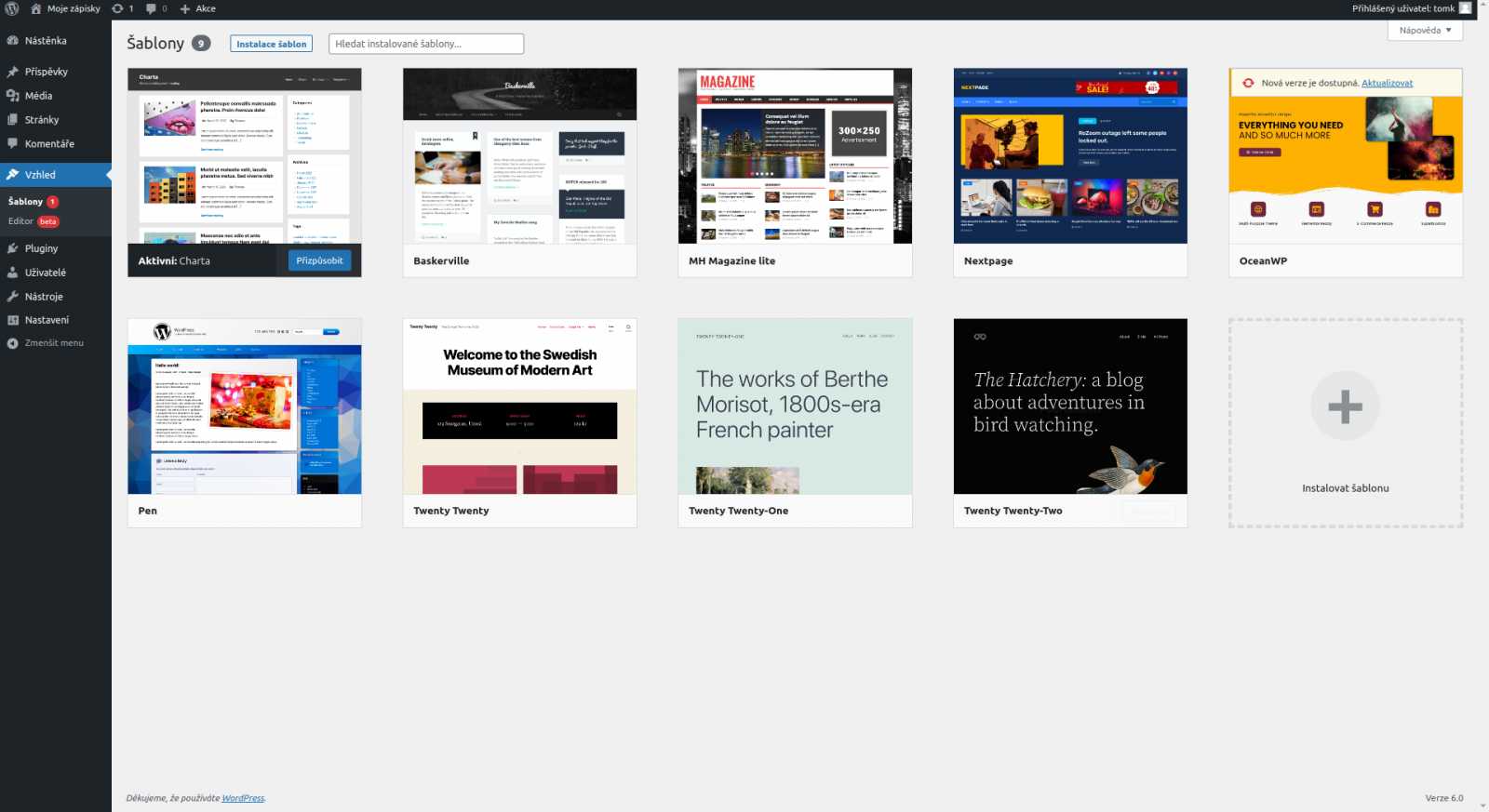The height and width of the screenshot is (812, 1489).
Task: Focus the Hledat instalované šablony search field
Action: (426, 44)
